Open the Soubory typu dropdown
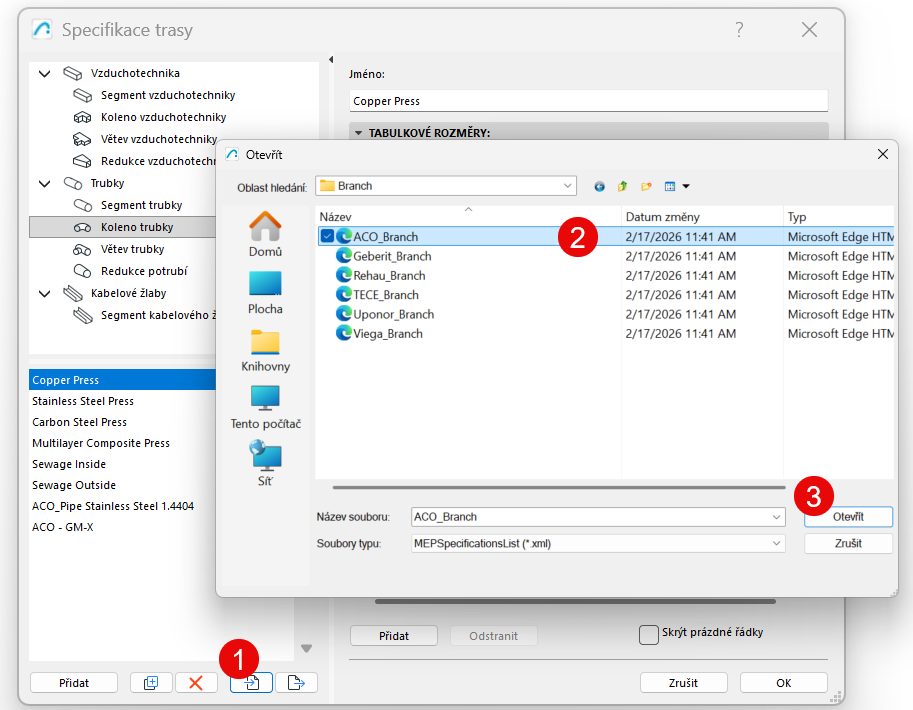This screenshot has height=710, width=913. point(776,543)
